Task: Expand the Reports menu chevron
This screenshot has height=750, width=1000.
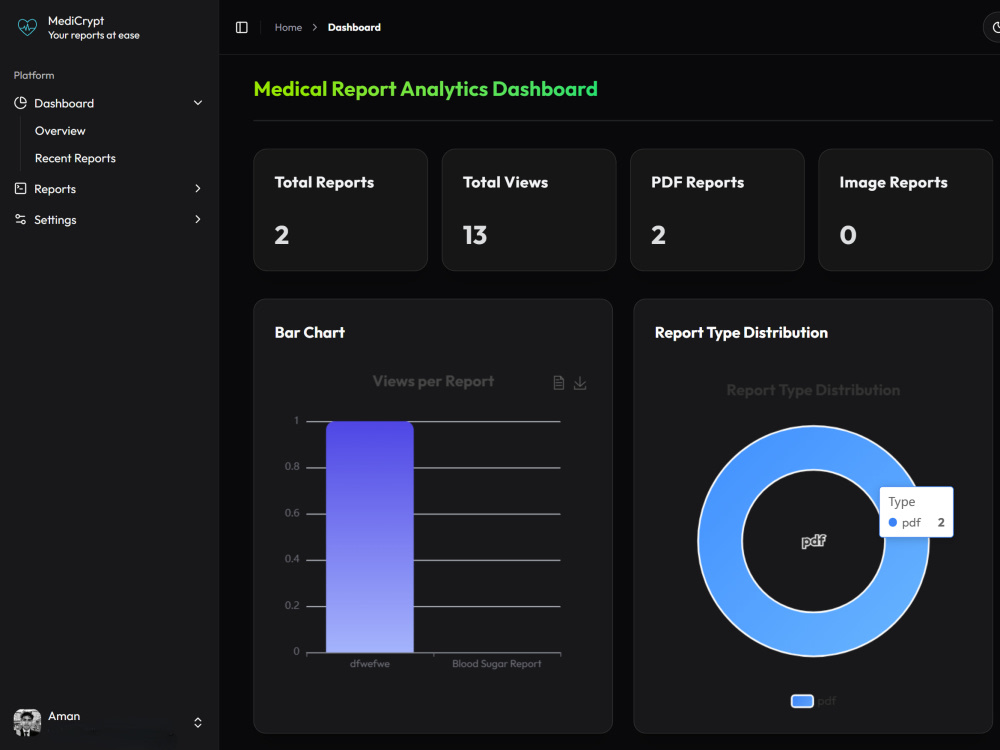Action: (198, 188)
